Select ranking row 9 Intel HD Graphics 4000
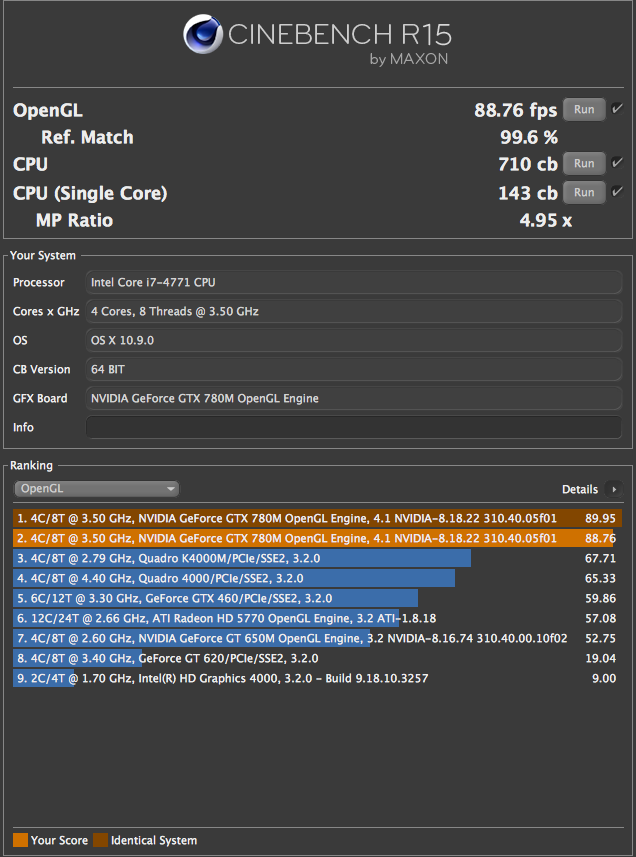 [x=317, y=678]
